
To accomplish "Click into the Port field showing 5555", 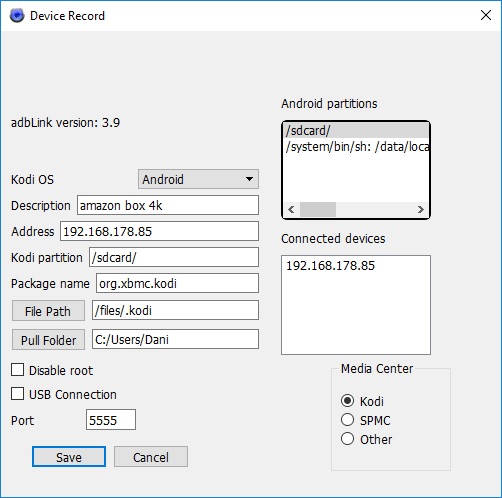I will pyautogui.click(x=111, y=420).
